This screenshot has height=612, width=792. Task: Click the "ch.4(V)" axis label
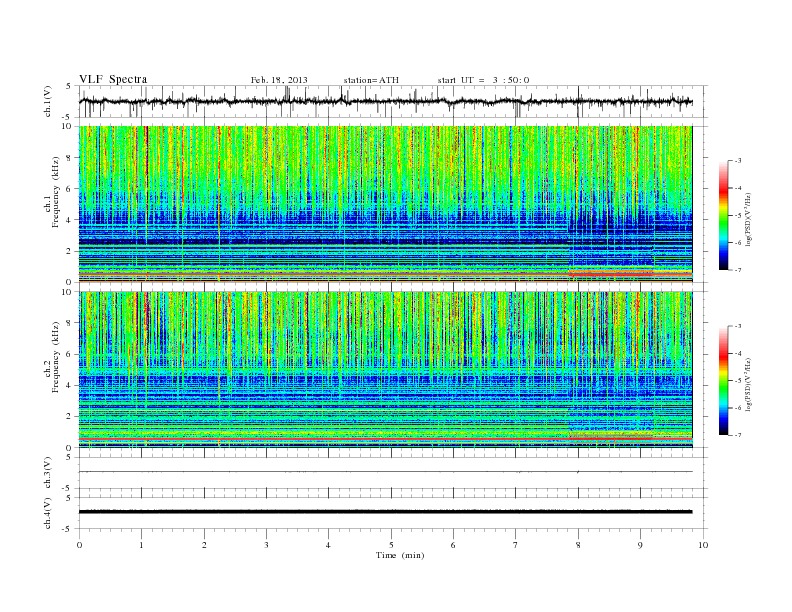coord(48,513)
